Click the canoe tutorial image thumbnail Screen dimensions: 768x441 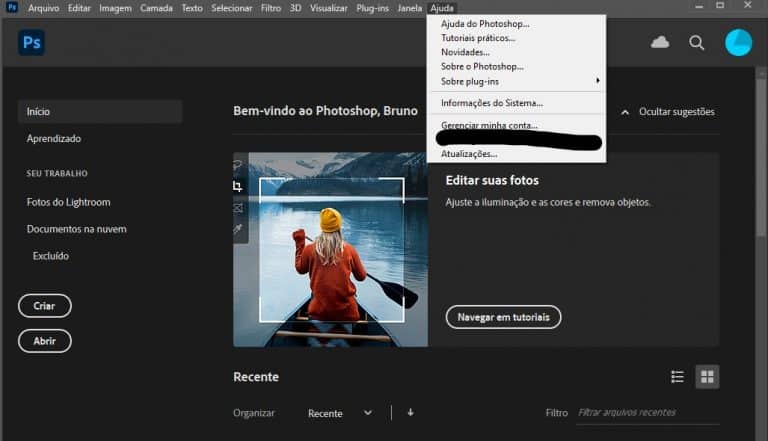tap(331, 249)
